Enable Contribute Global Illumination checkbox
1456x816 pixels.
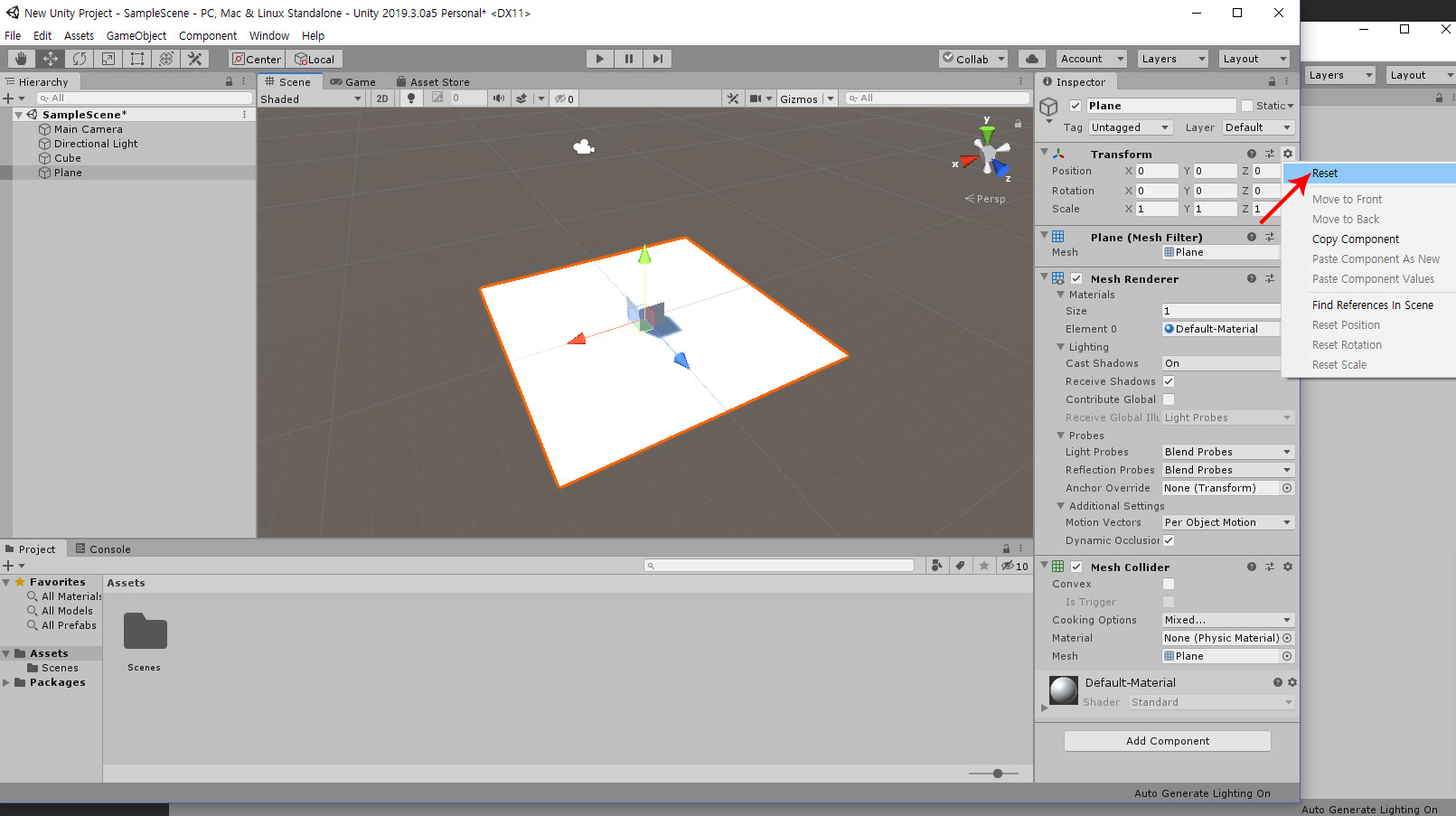click(x=1169, y=399)
